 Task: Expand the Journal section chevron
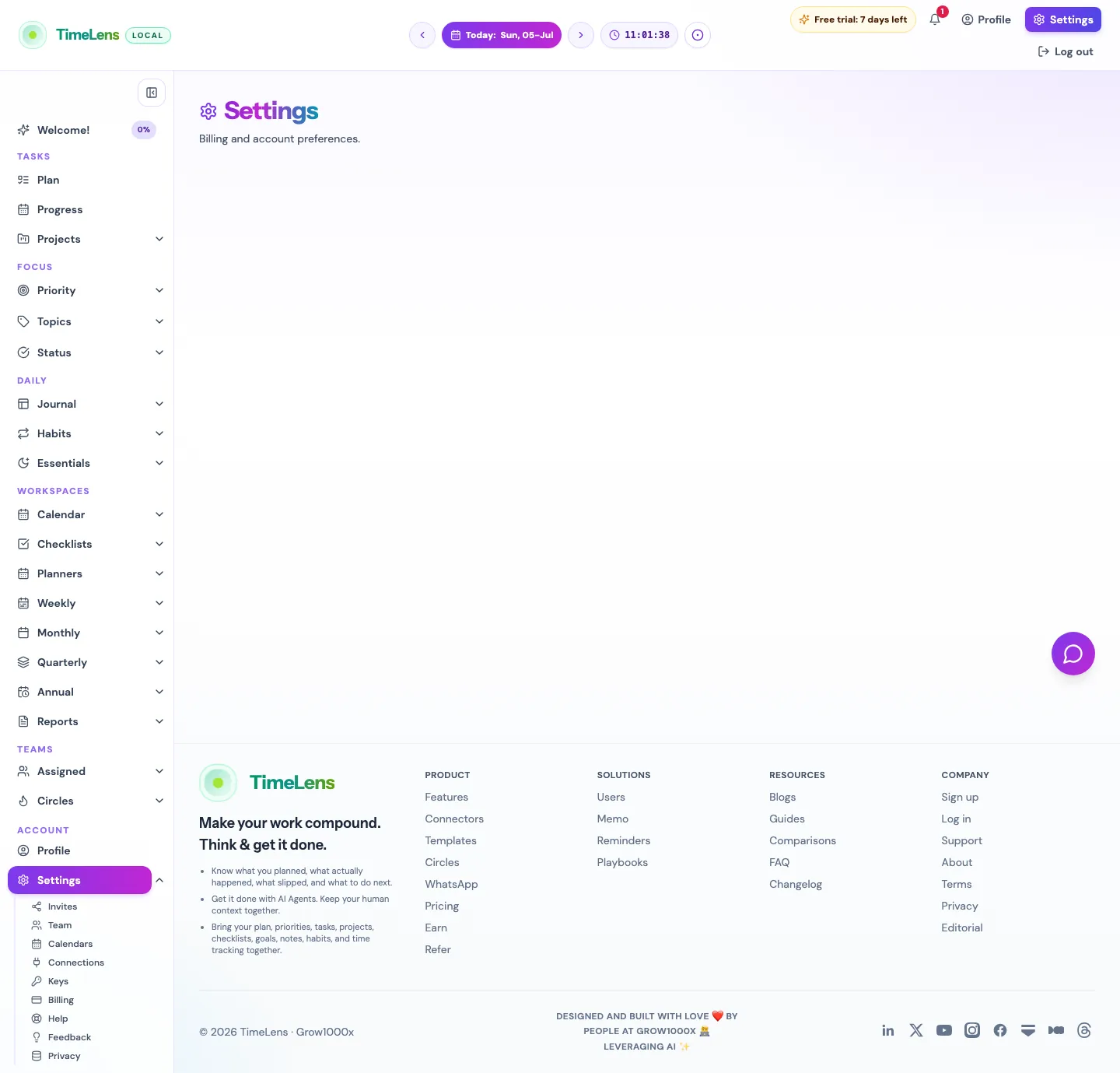[159, 404]
